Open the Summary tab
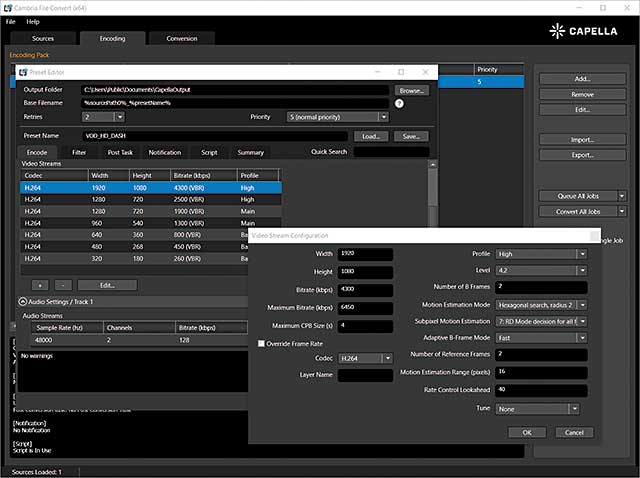This screenshot has height=478, width=640. click(251, 153)
